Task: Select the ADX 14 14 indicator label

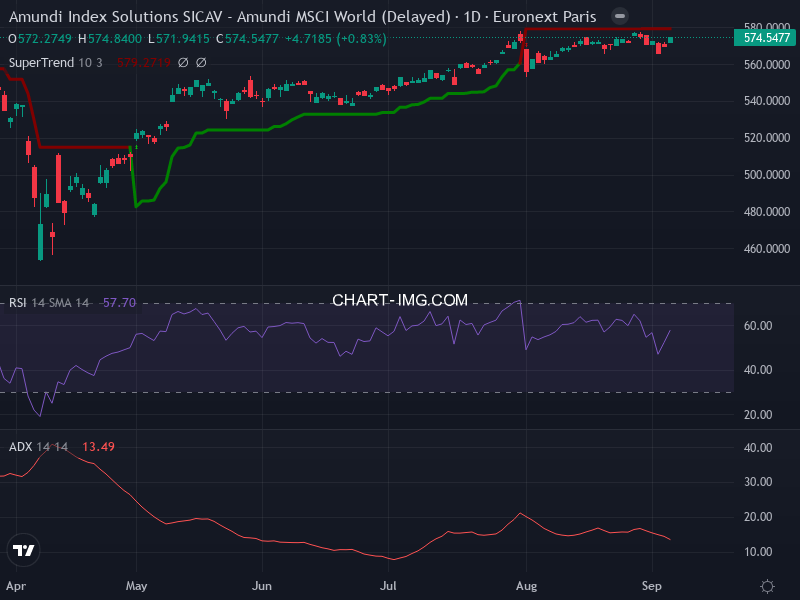Action: click(x=38, y=447)
